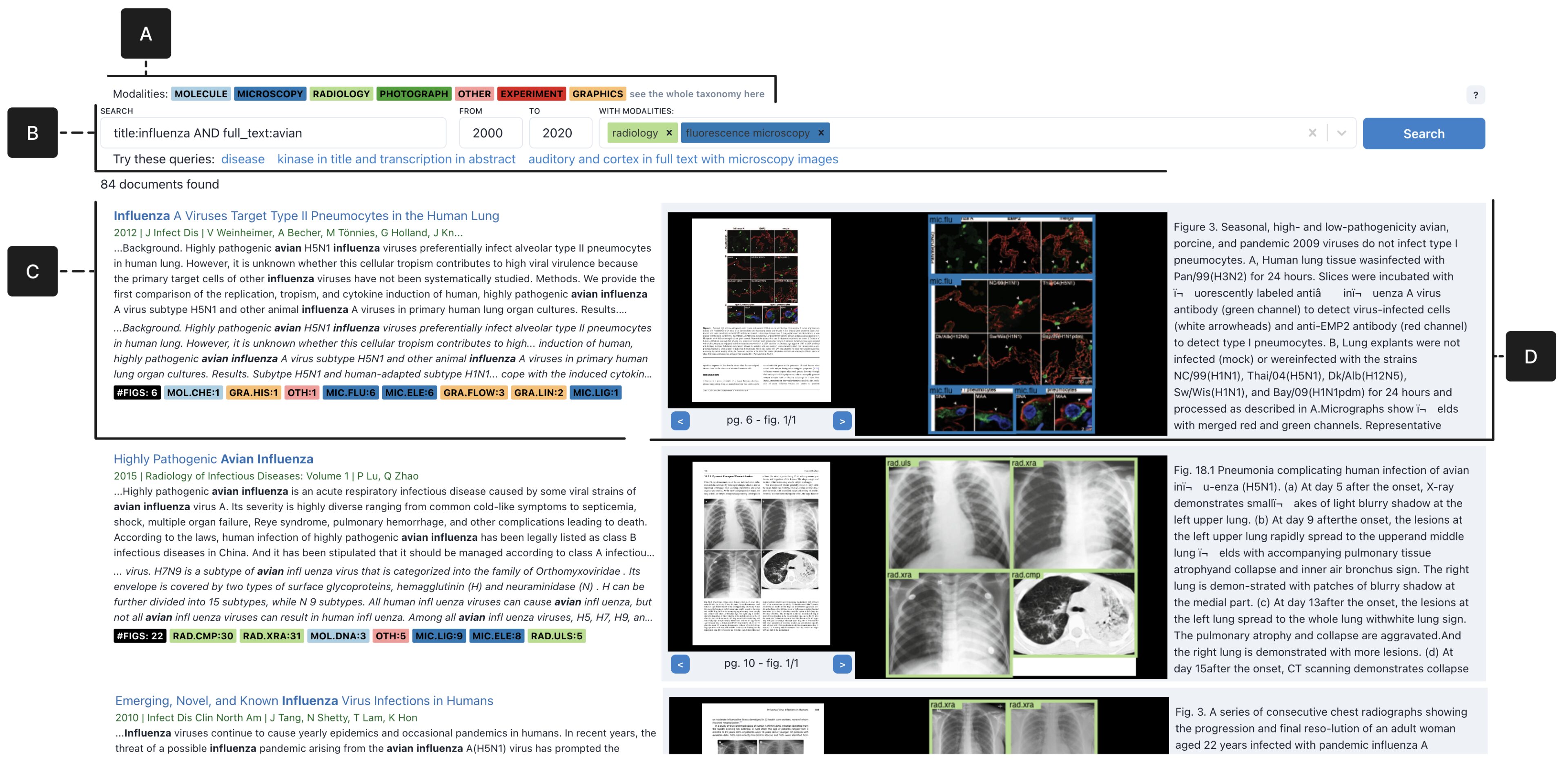Clear the search using the × icon

pyautogui.click(x=1313, y=133)
